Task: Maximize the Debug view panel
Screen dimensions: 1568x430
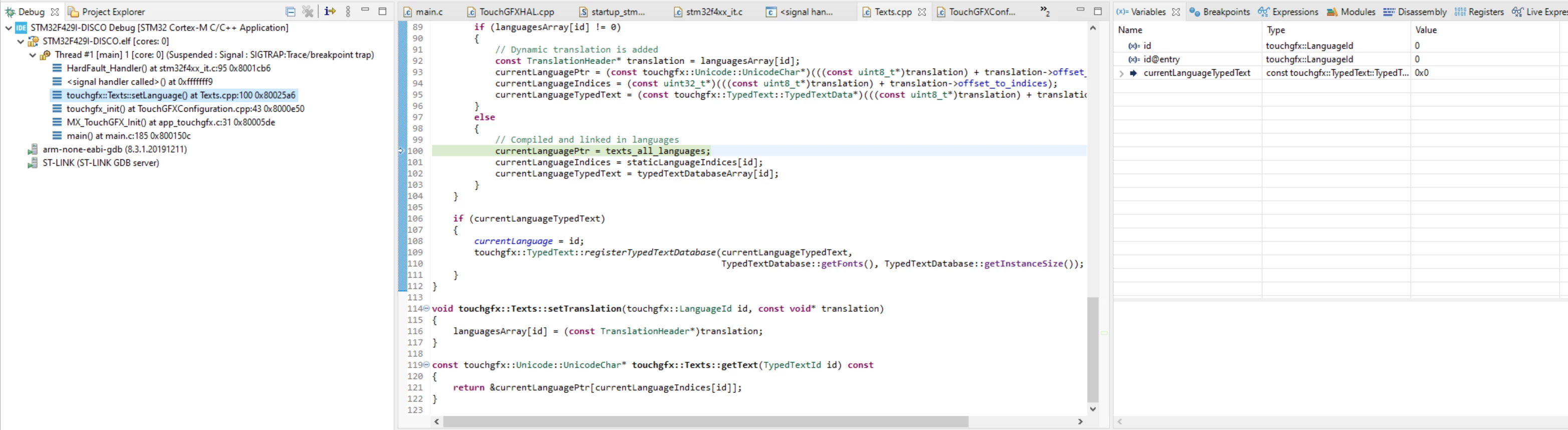Action: point(382,11)
